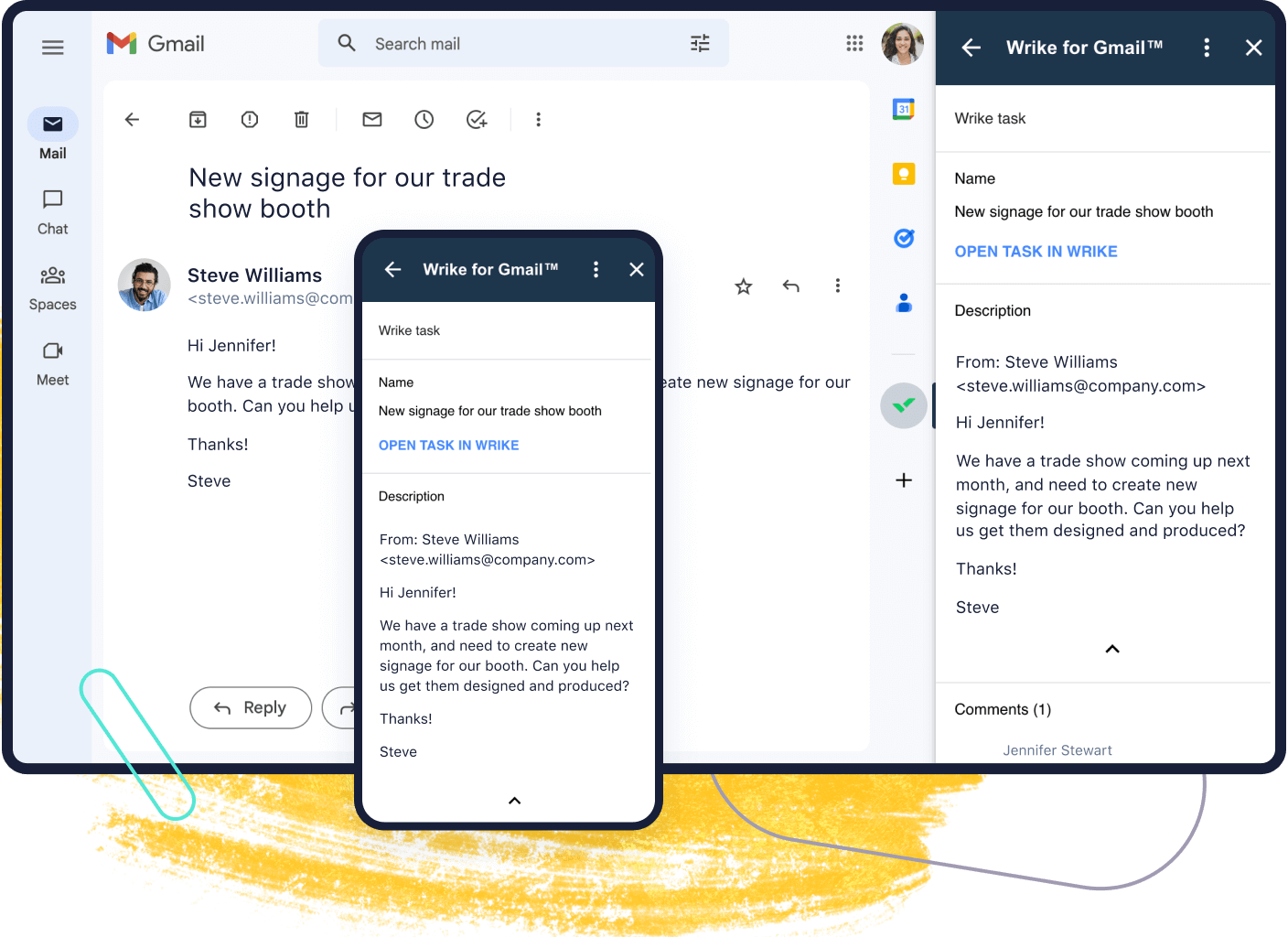Delete this email with trash icon
Screen dimensions: 1288x937
click(302, 119)
